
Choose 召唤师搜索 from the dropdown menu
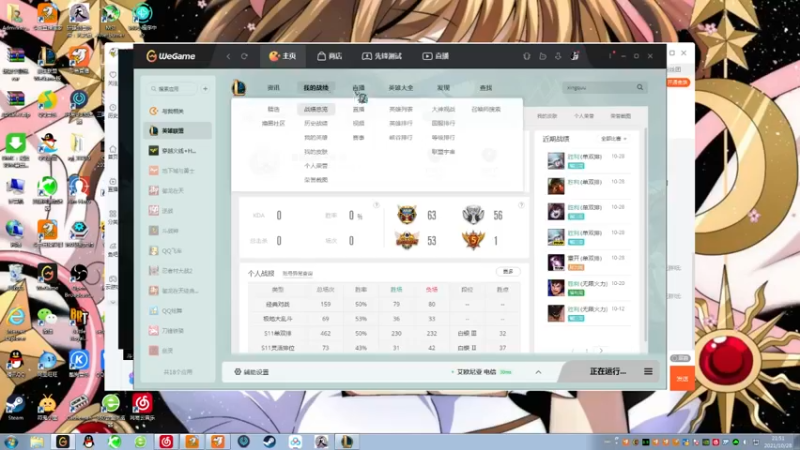click(x=486, y=109)
